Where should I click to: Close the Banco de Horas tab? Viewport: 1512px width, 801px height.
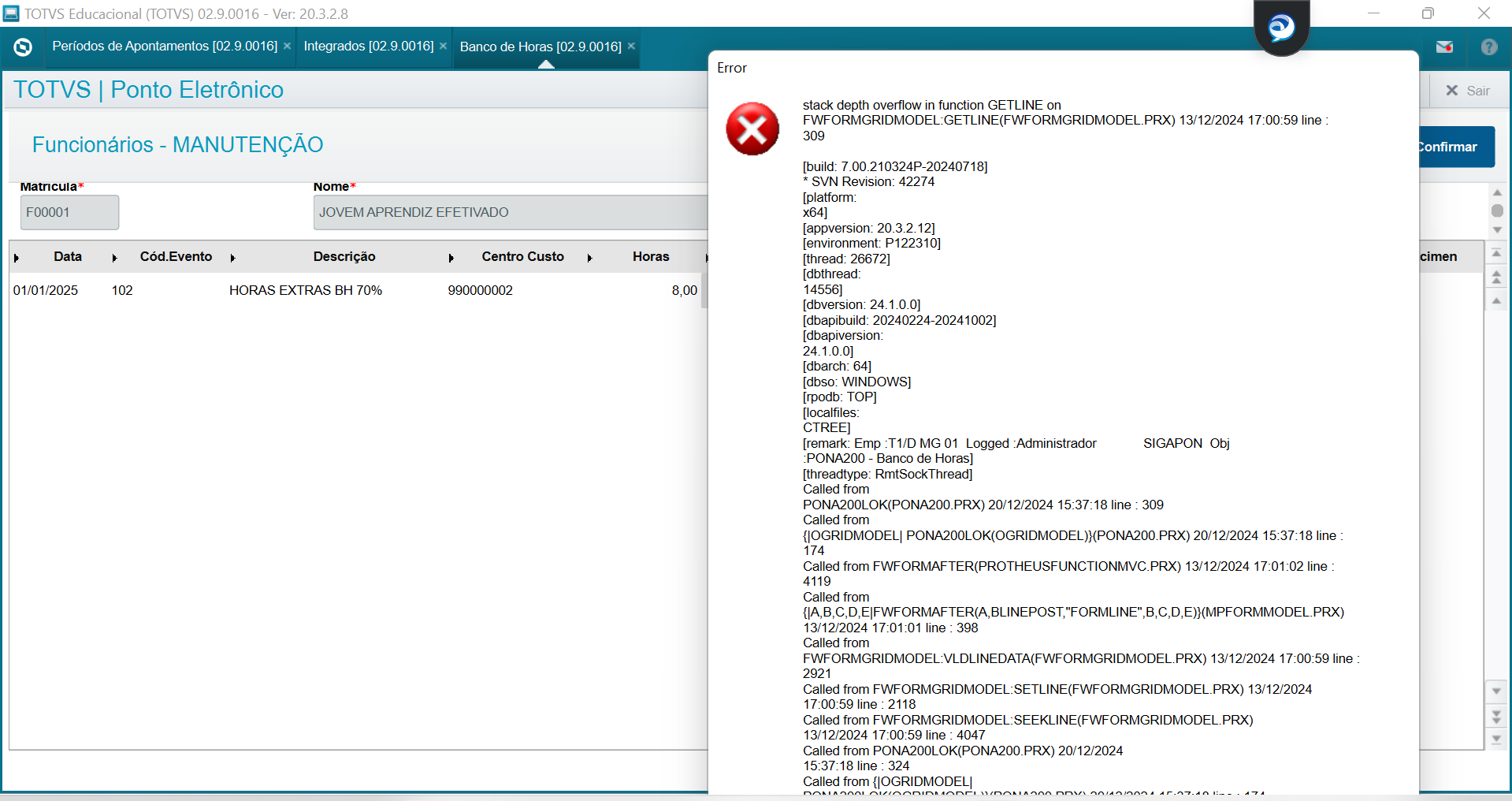click(x=631, y=46)
